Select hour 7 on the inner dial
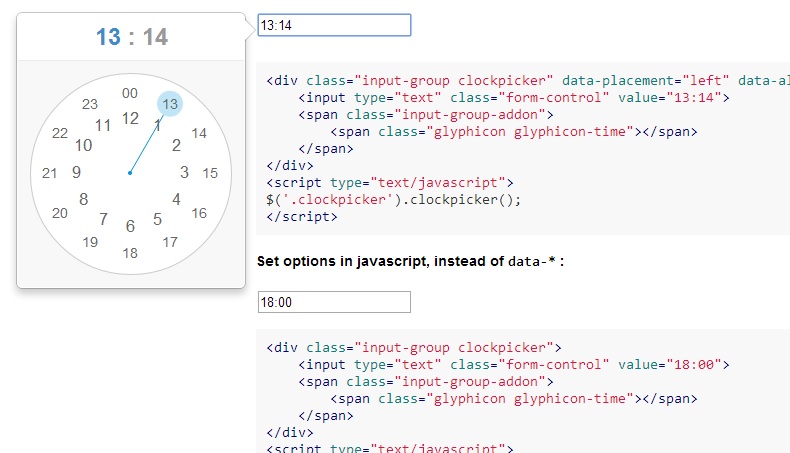The width and height of the screenshot is (790, 453). (103, 219)
